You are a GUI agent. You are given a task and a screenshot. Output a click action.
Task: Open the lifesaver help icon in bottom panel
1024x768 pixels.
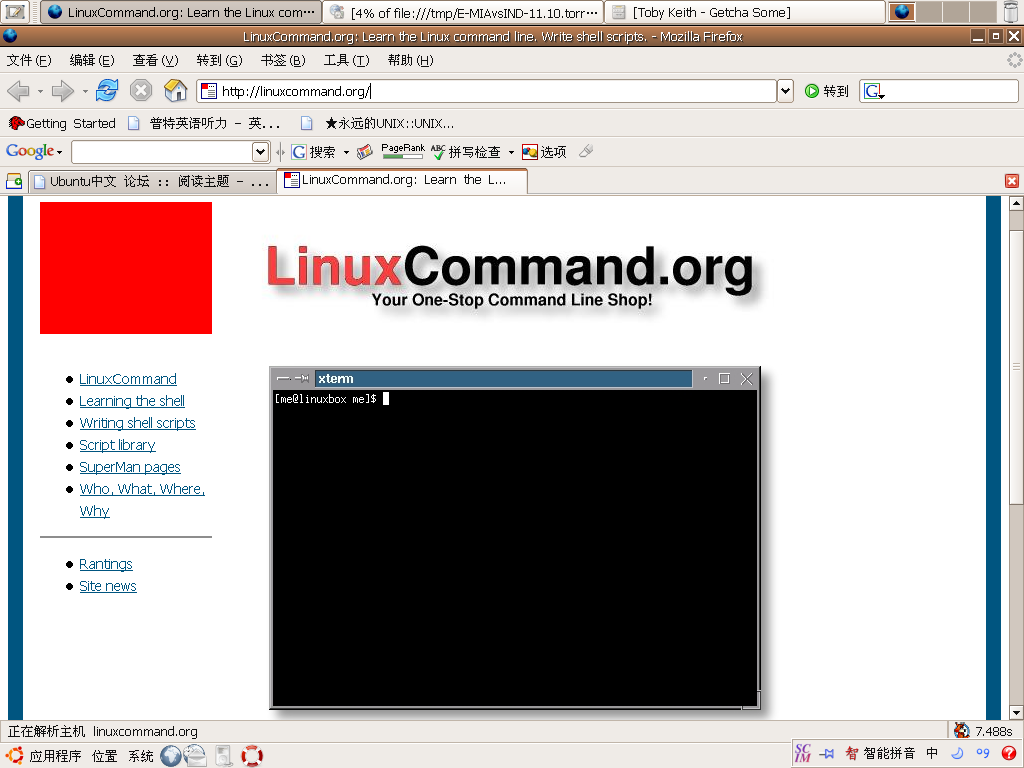click(252, 756)
